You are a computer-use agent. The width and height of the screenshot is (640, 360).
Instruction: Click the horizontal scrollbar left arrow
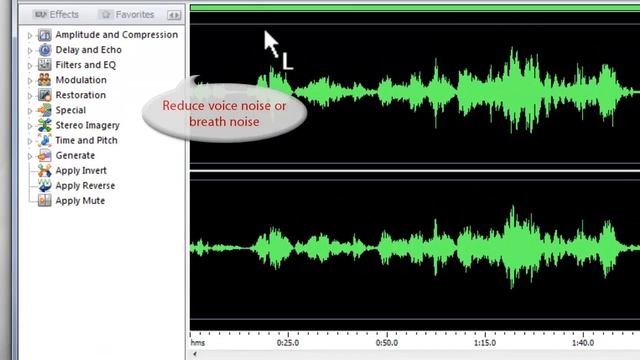point(195,354)
